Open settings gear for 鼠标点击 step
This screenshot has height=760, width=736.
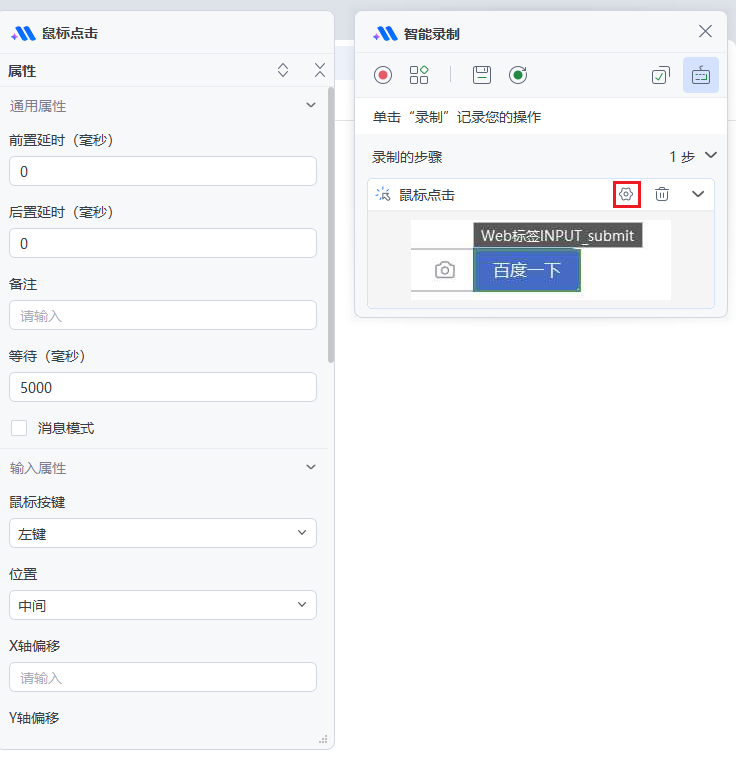pyautogui.click(x=626, y=194)
